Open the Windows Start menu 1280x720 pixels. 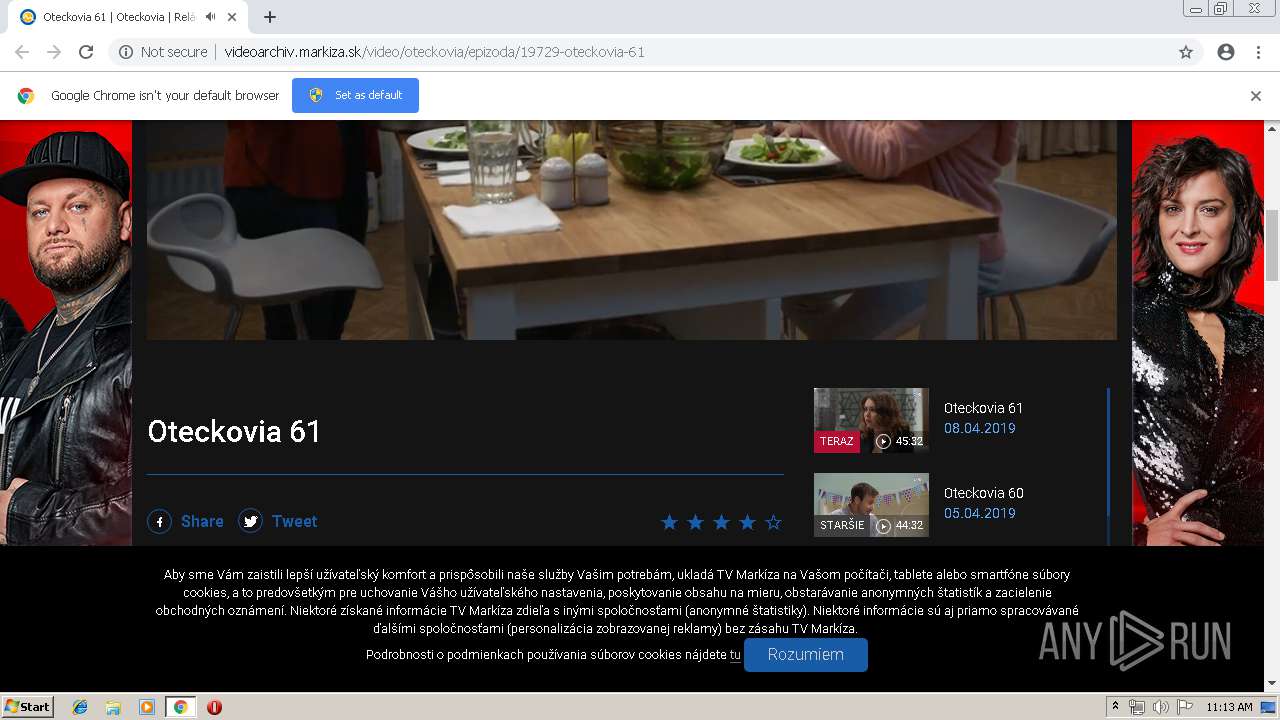[27, 707]
